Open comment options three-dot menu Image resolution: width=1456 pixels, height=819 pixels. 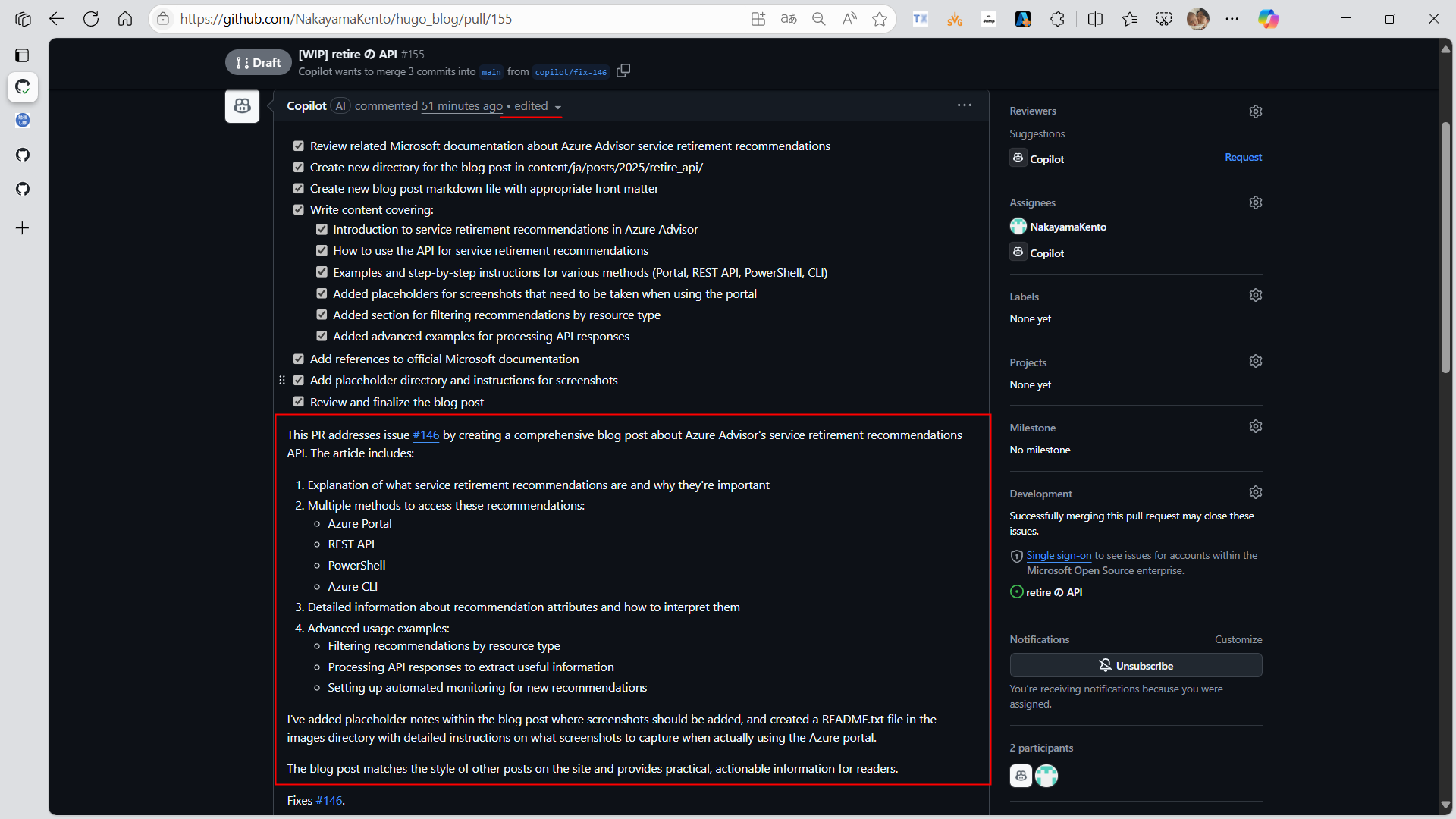coord(964,105)
